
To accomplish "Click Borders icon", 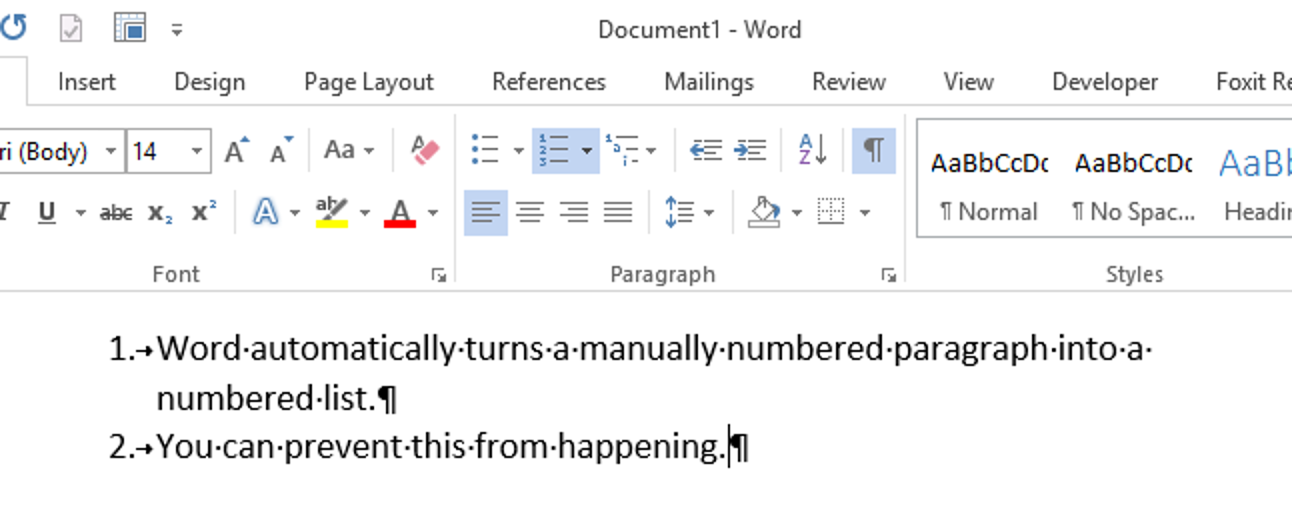I will (x=831, y=212).
